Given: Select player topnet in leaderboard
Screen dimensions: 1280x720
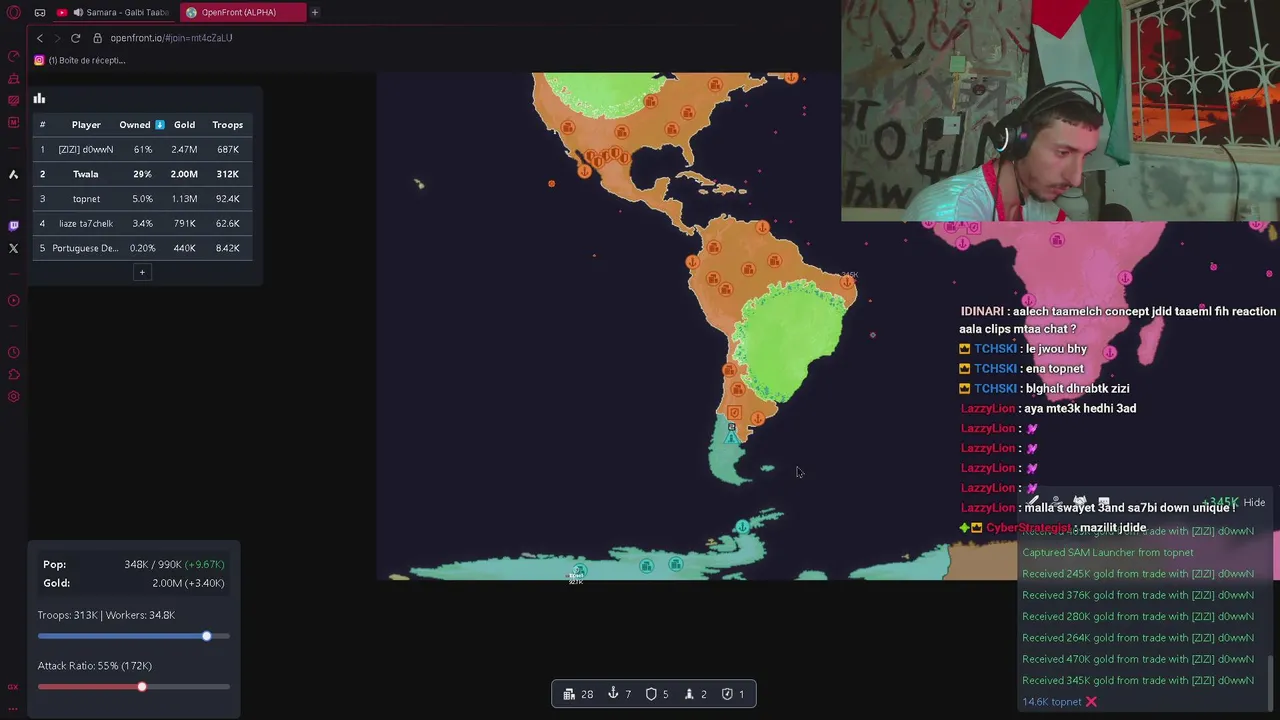Looking at the screenshot, I should click(x=86, y=198).
